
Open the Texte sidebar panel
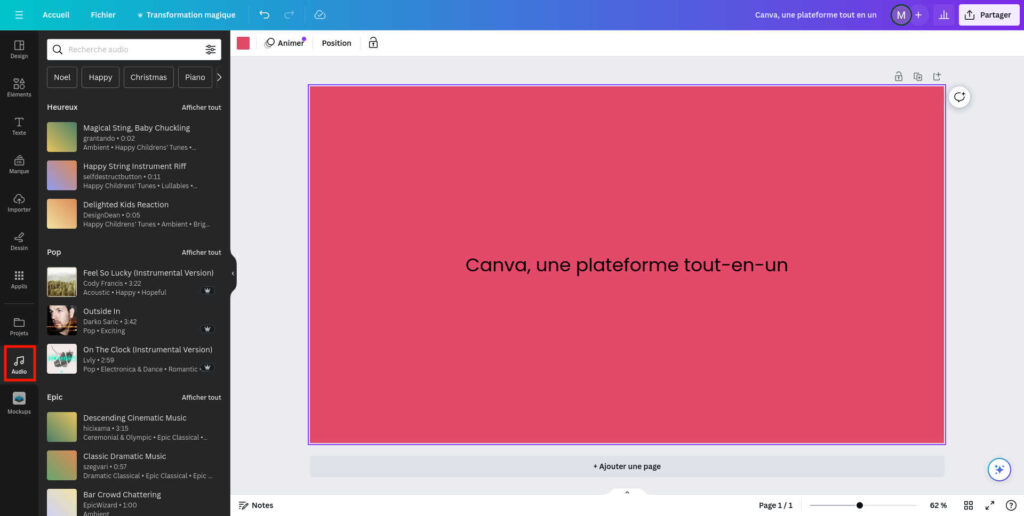19,126
